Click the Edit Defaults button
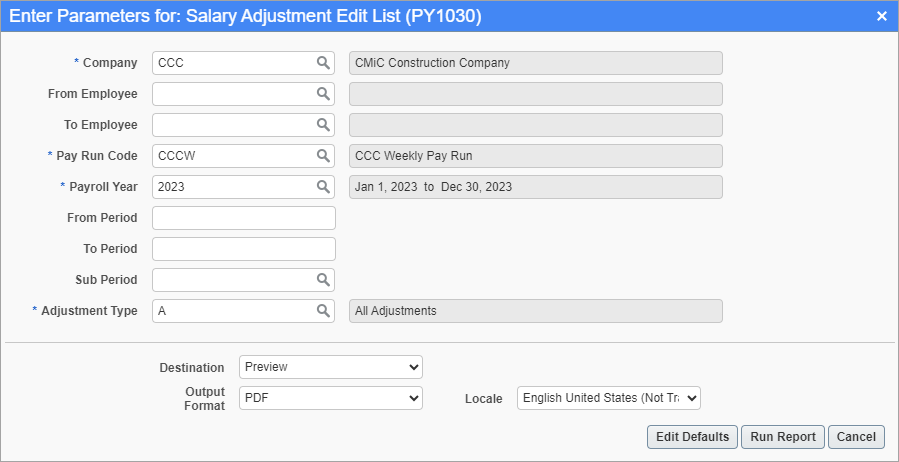 693,437
